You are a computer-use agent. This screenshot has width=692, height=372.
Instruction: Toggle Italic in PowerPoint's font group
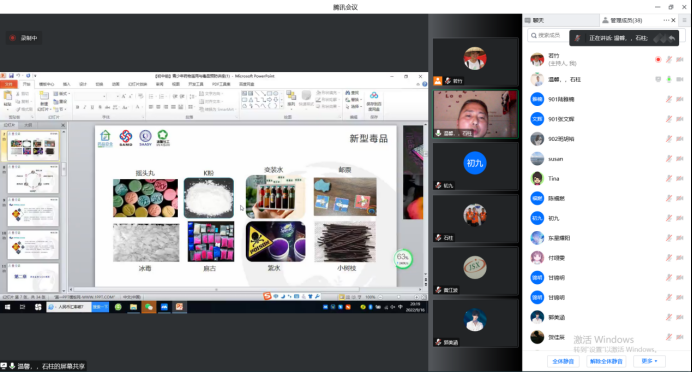(85, 107)
